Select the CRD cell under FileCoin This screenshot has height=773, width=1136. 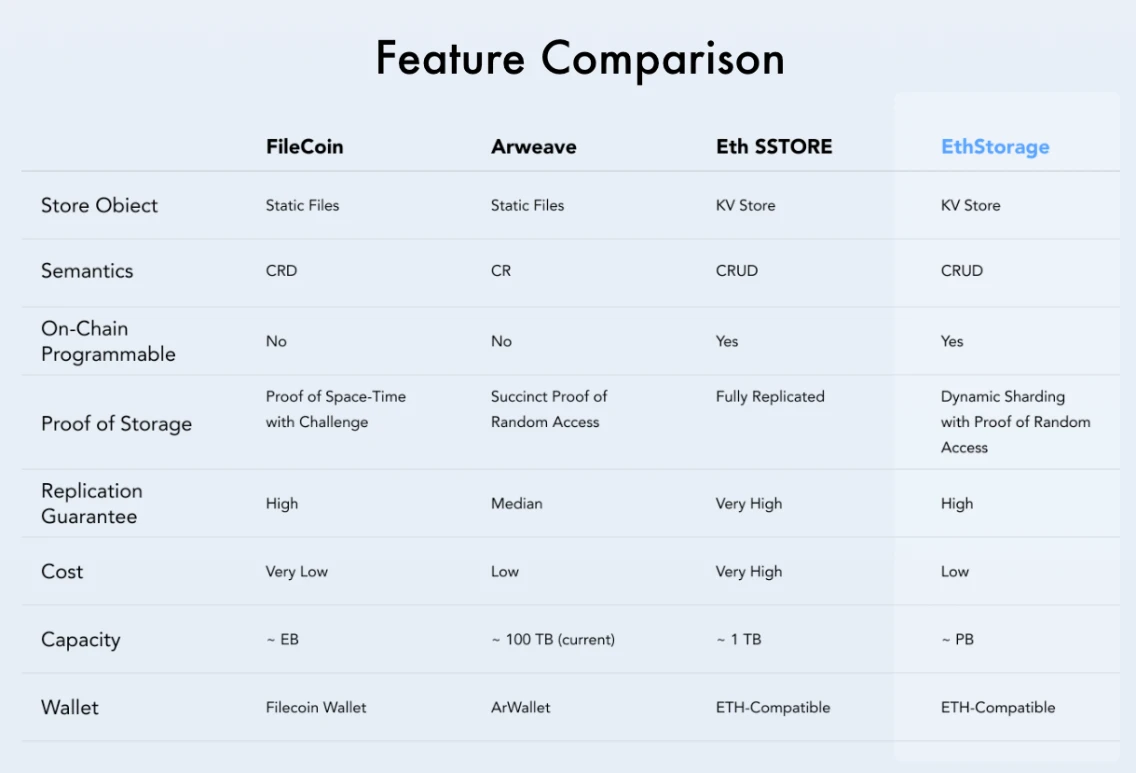[x=281, y=271]
